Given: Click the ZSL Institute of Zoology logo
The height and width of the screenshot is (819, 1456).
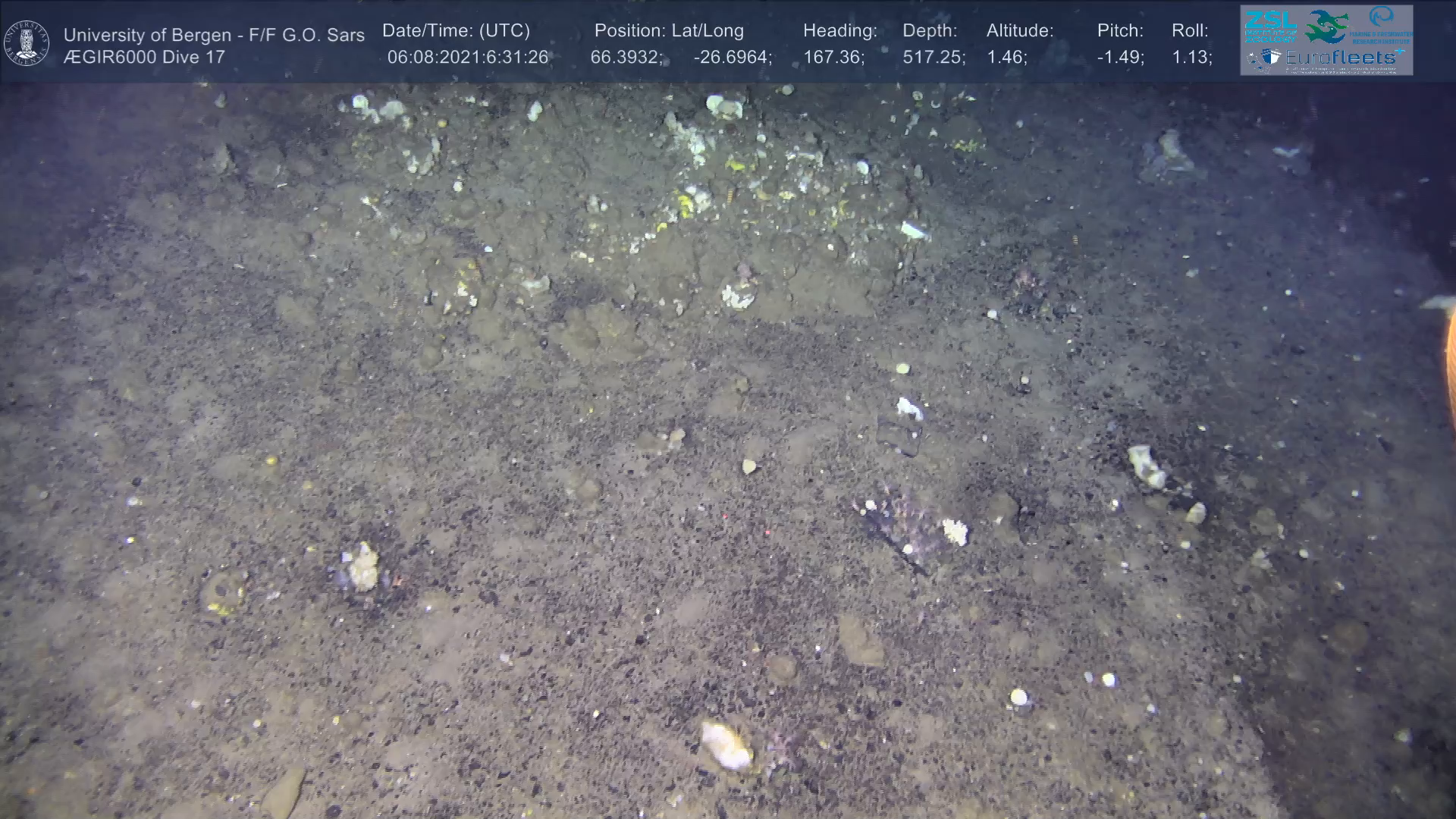Looking at the screenshot, I should coord(1270,26).
